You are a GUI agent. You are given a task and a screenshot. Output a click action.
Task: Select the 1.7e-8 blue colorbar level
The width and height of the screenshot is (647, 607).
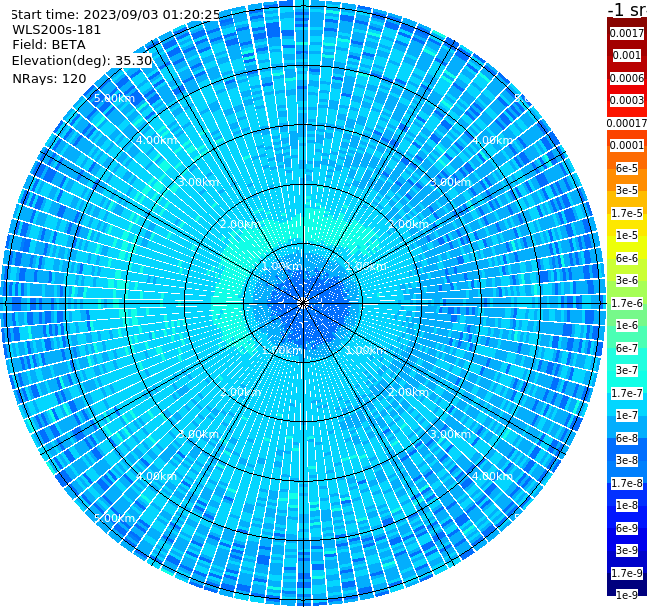tap(627, 483)
